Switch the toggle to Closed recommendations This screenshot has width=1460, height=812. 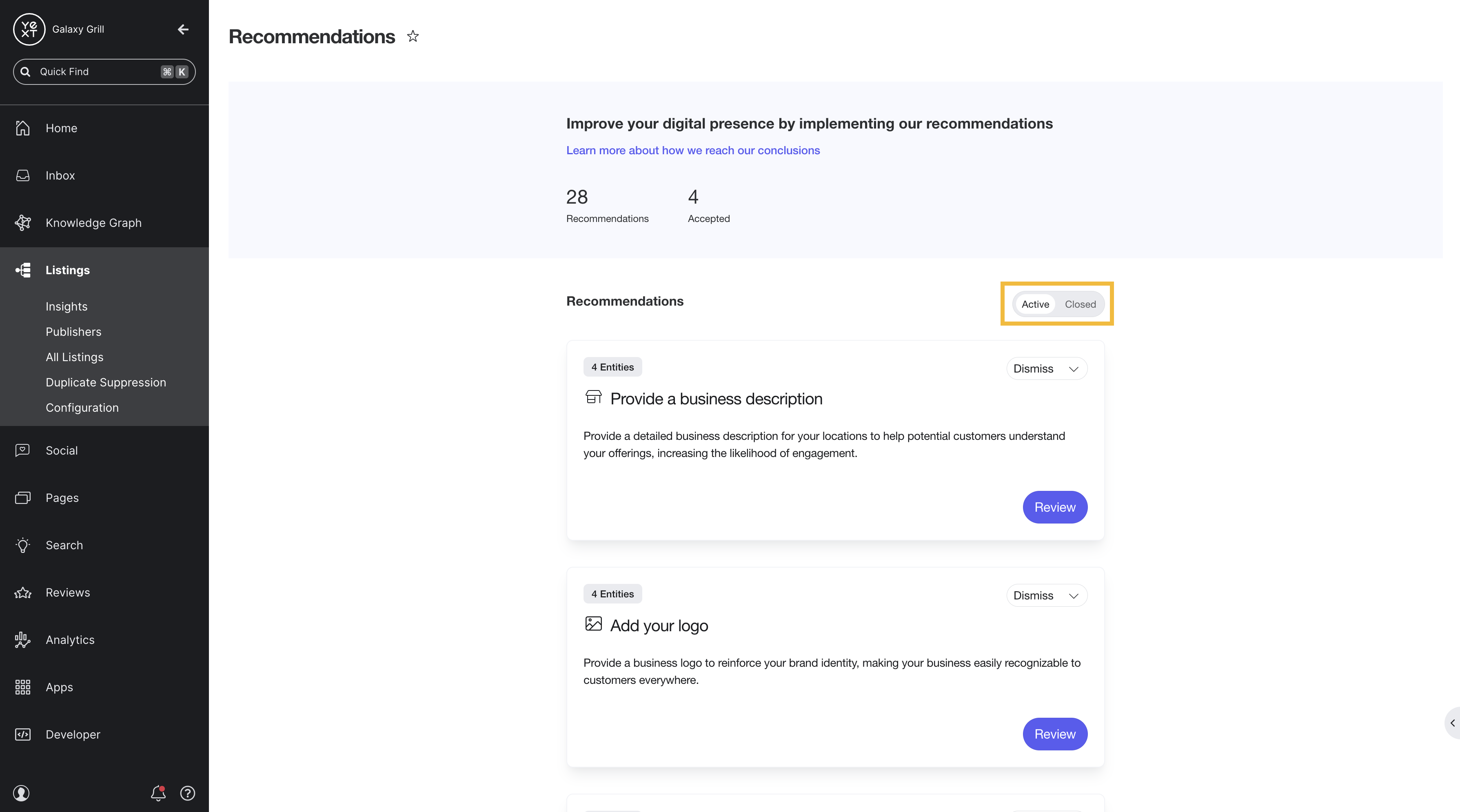[x=1080, y=304]
